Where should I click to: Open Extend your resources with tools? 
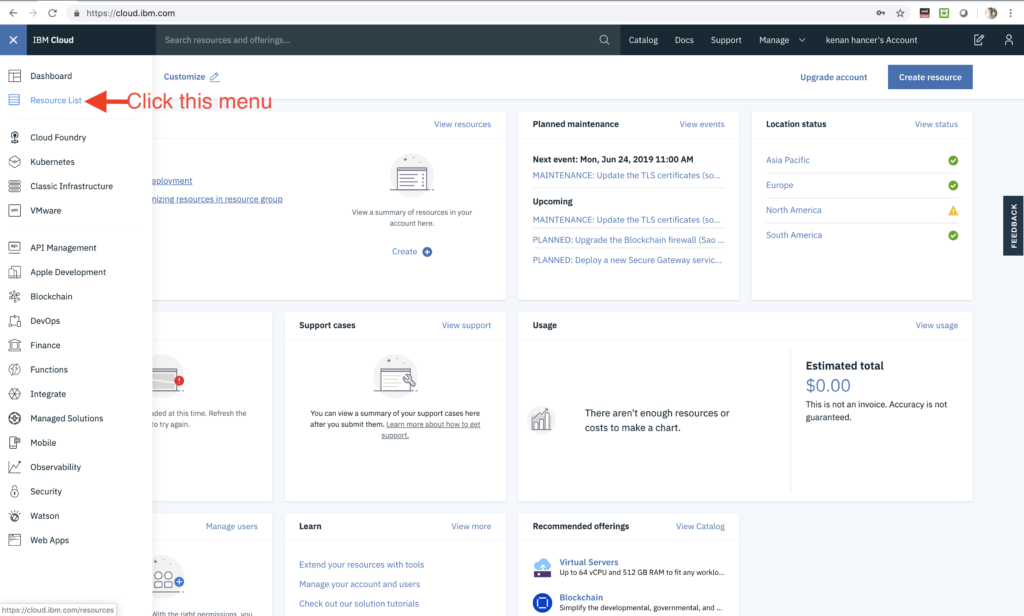(x=361, y=564)
